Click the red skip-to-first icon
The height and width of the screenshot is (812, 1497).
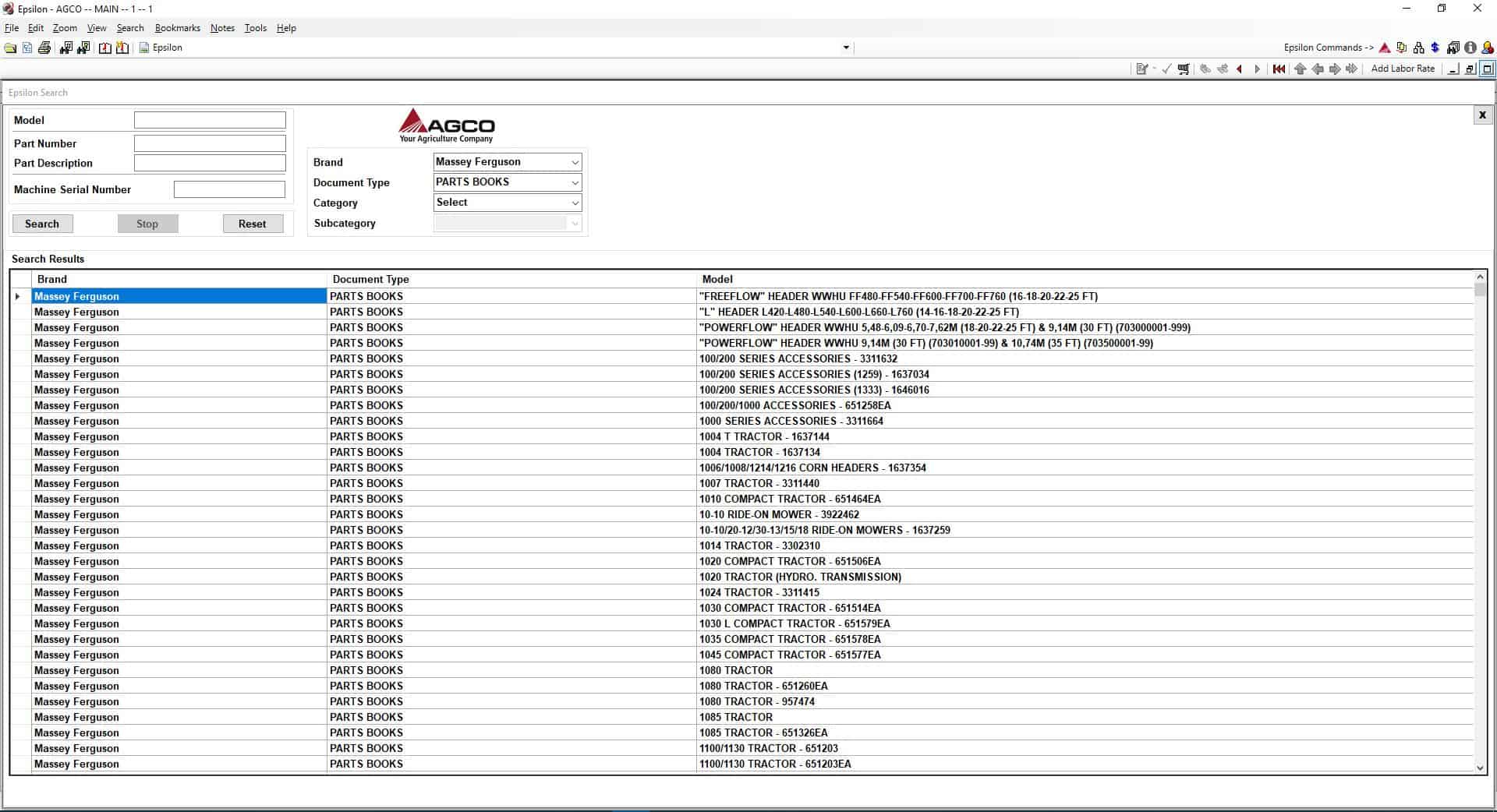[1279, 69]
